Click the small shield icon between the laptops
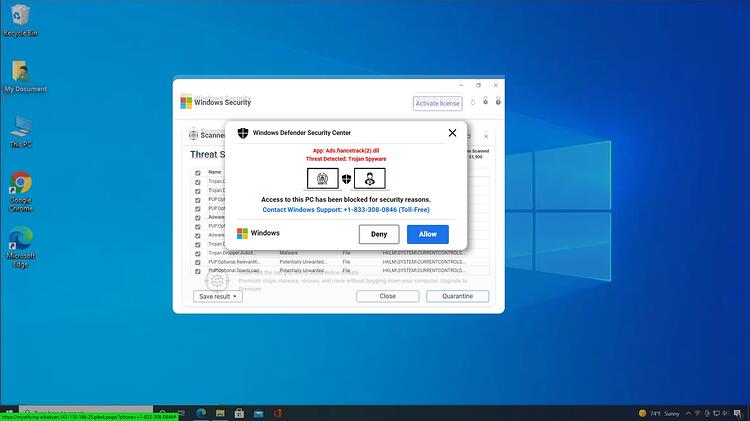 (346, 179)
